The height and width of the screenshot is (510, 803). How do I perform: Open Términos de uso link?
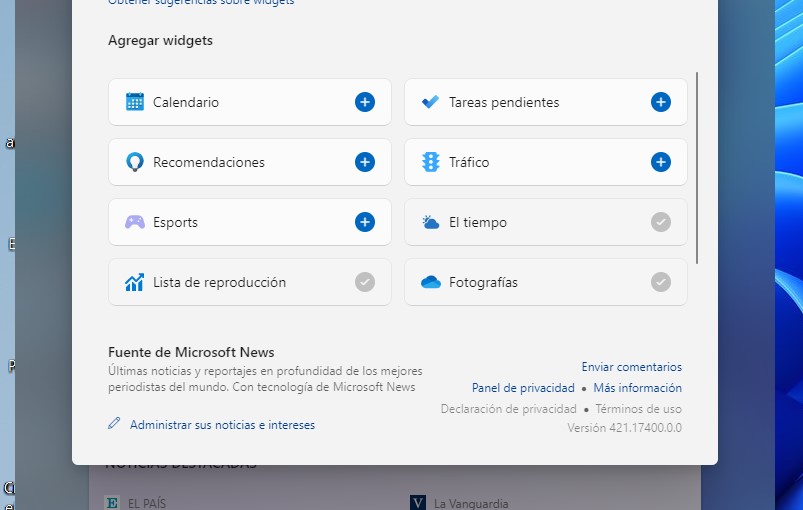[638, 409]
